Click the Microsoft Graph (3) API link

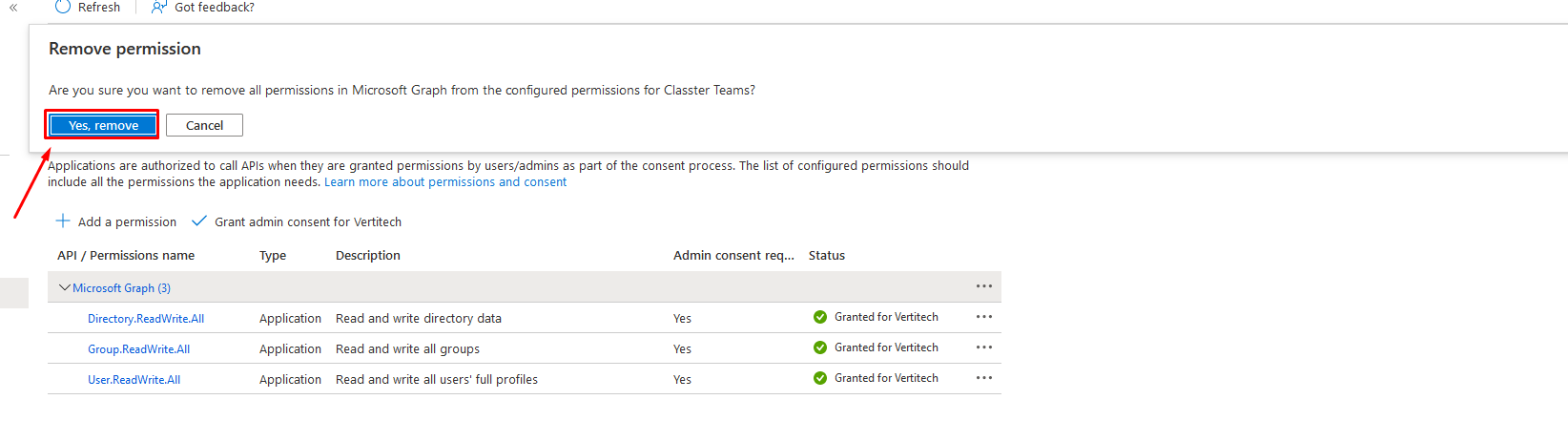tap(122, 288)
